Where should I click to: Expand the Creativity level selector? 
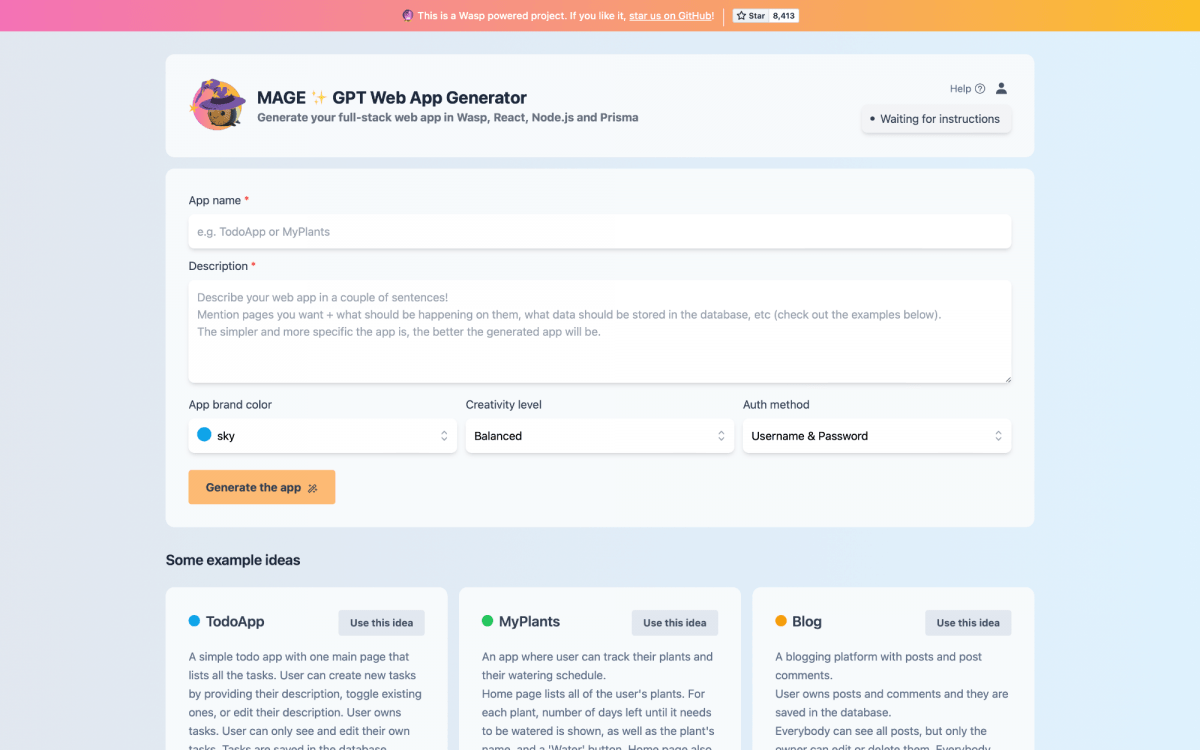tap(599, 435)
